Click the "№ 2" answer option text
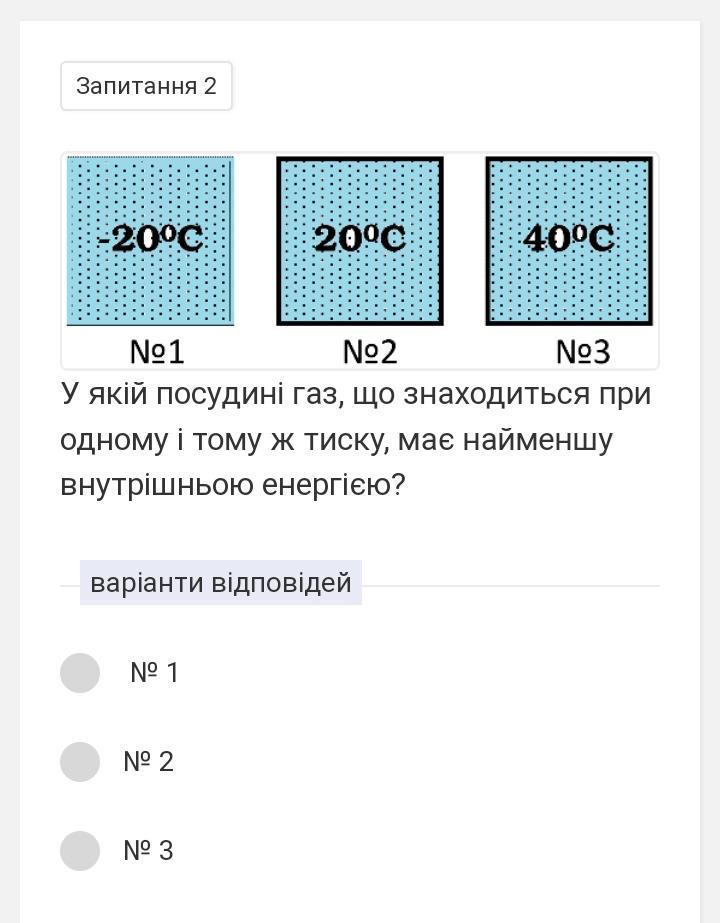Viewport: 720px width, 923px height. tap(149, 762)
